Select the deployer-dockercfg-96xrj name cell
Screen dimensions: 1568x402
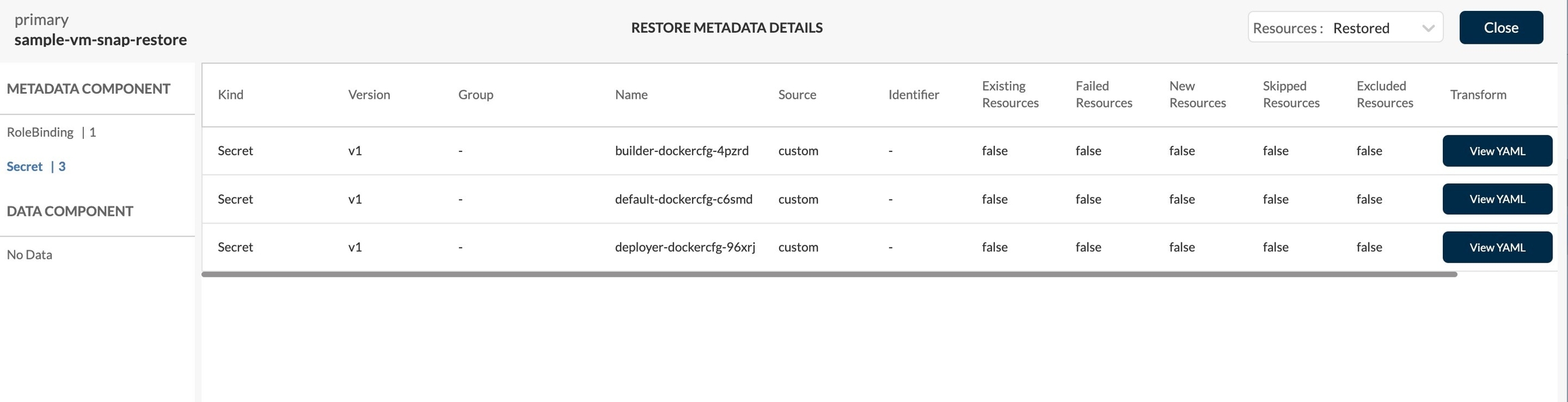pyautogui.click(x=685, y=247)
